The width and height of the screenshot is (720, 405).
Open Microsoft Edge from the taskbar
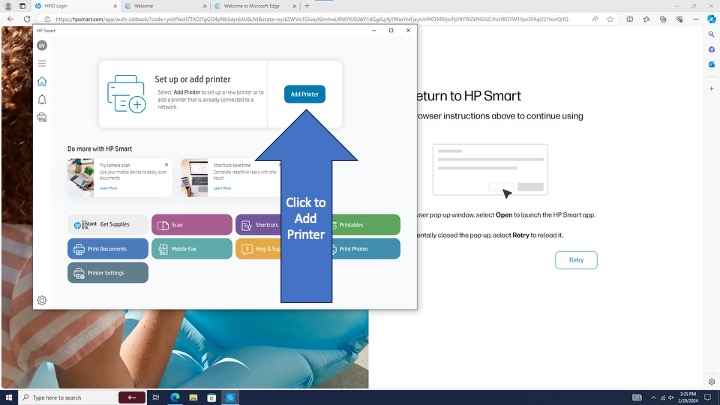175,398
